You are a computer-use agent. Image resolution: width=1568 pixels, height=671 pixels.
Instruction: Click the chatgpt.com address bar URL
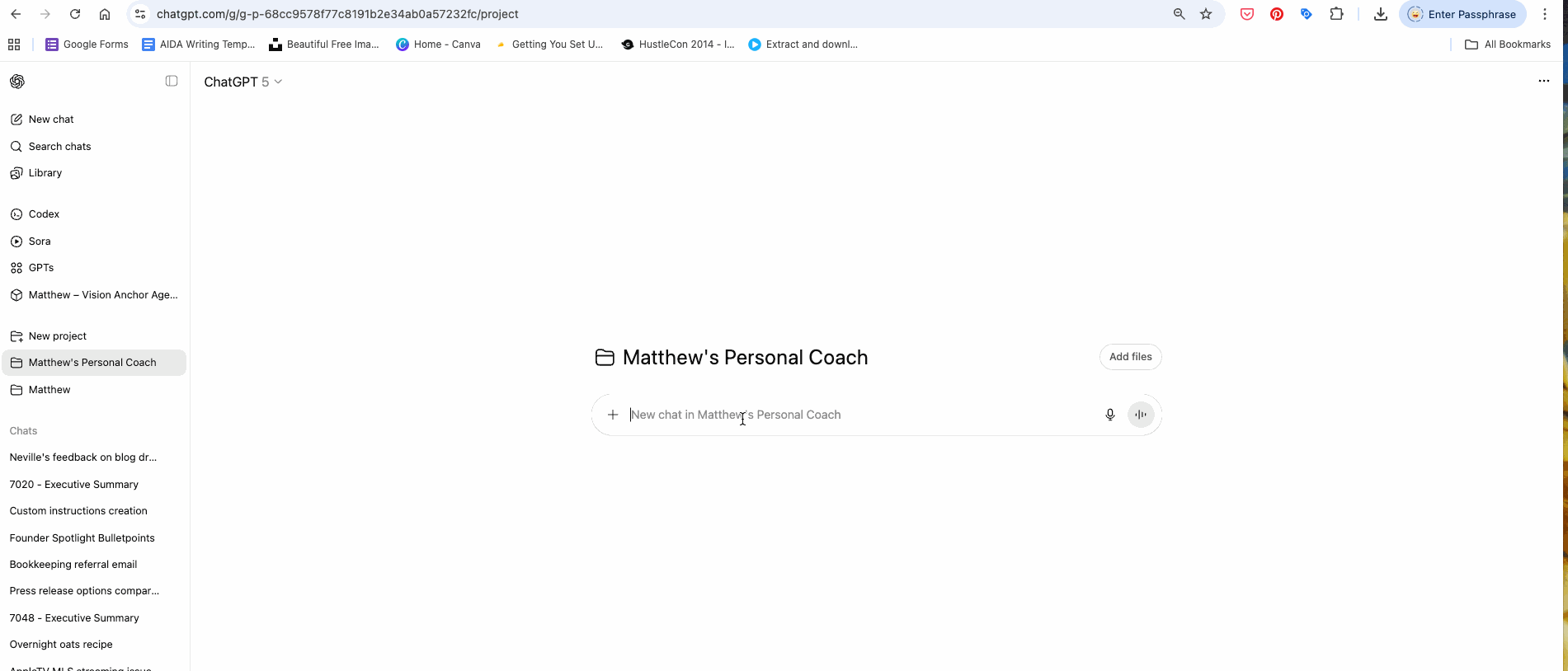tap(337, 14)
